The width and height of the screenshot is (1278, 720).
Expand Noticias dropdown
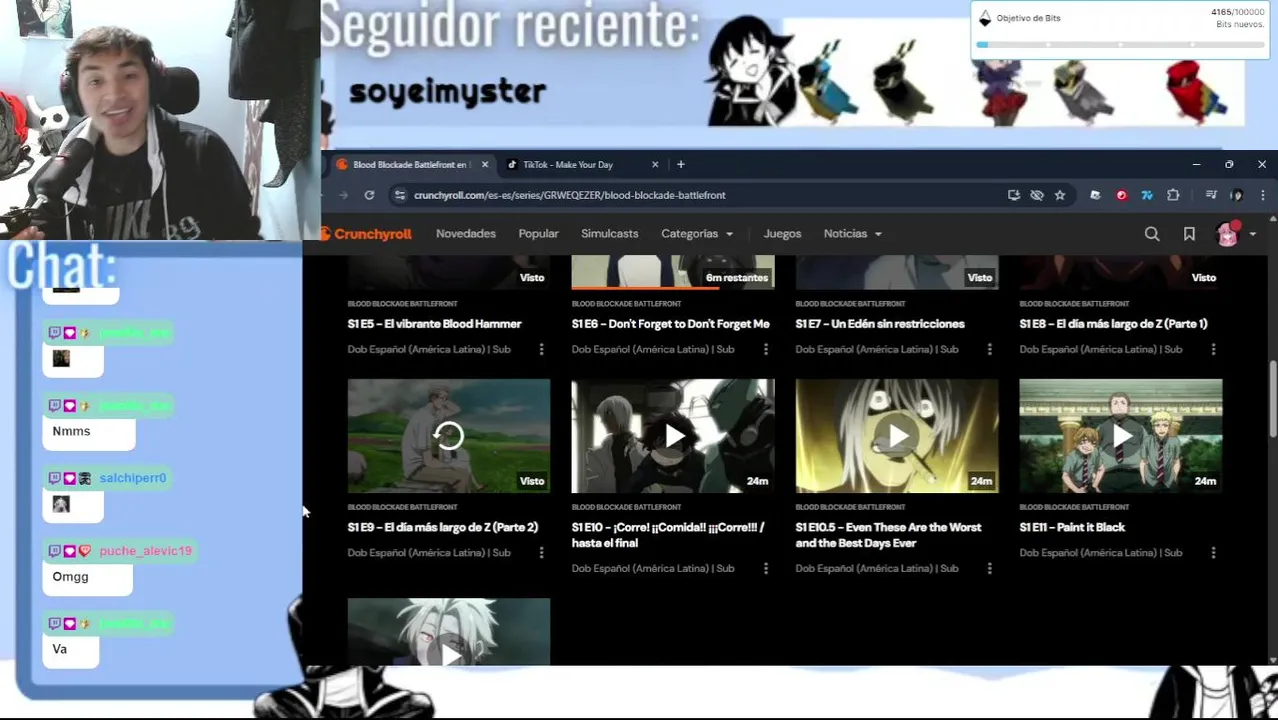[x=852, y=234]
